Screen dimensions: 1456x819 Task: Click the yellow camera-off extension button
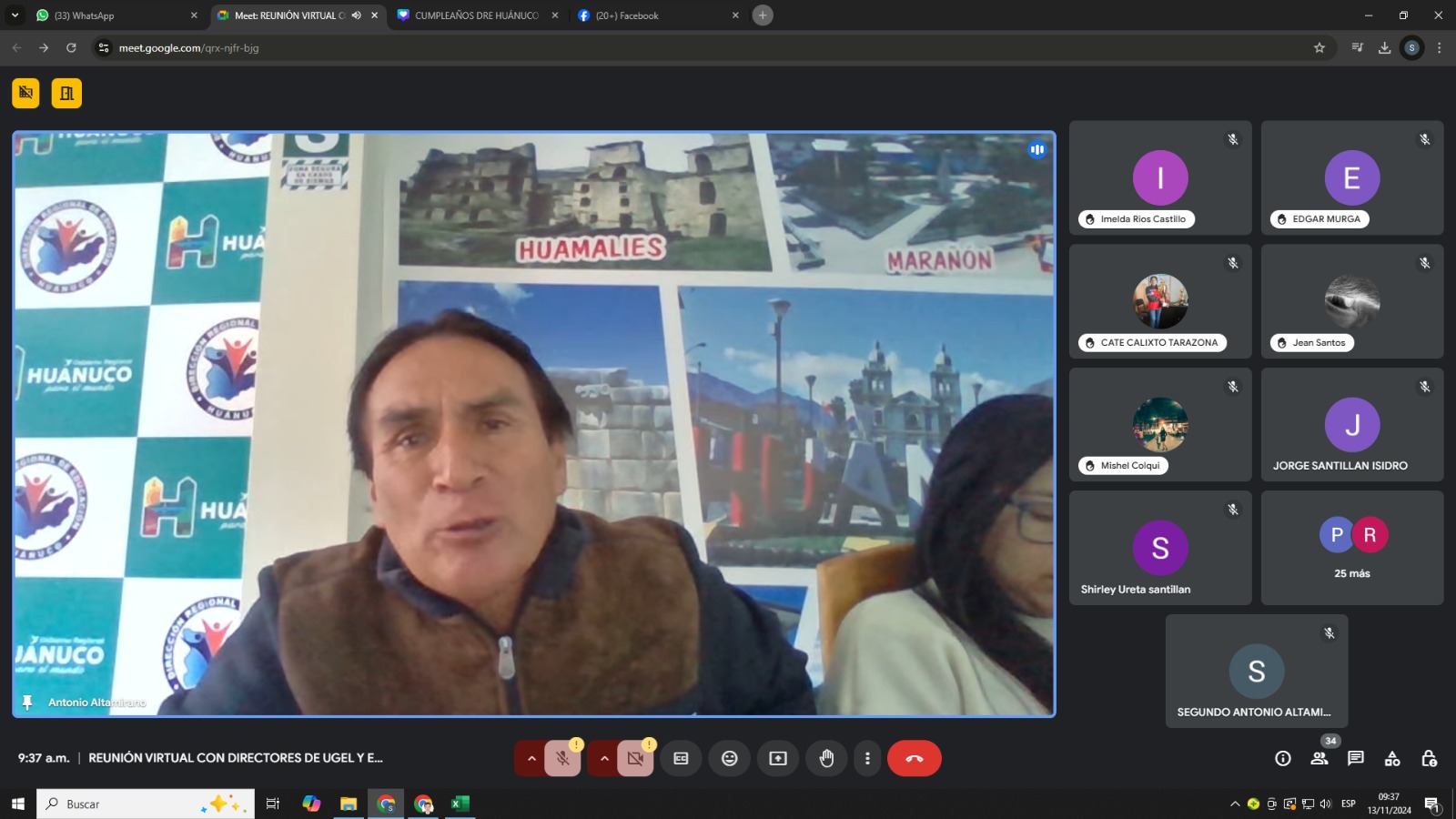(25, 93)
